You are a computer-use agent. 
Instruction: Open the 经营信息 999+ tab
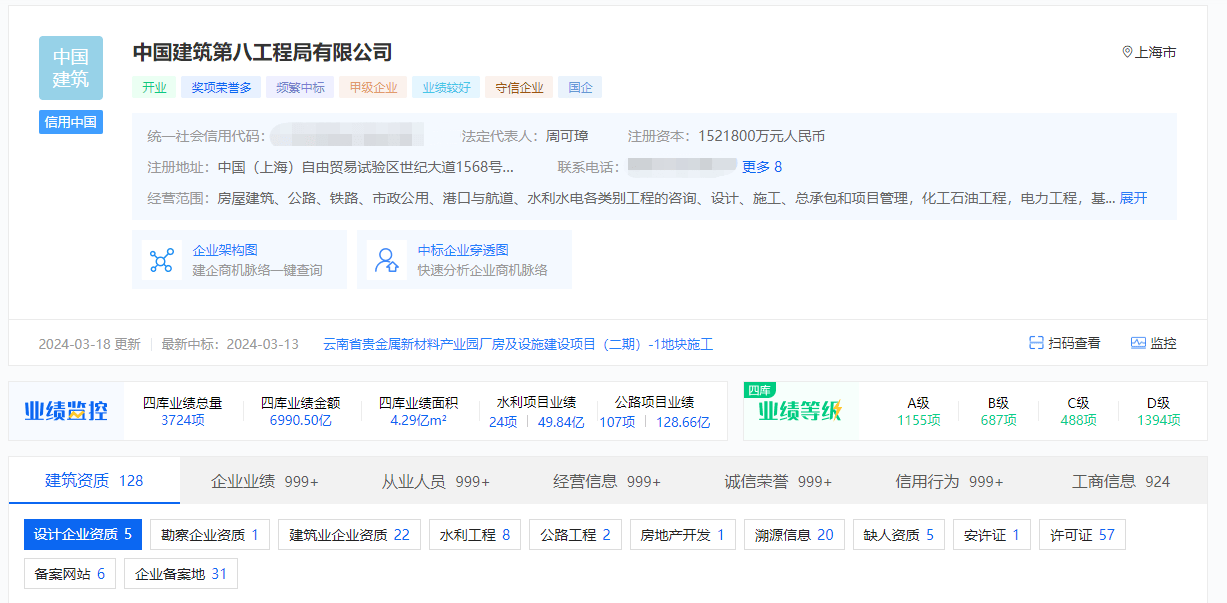click(x=607, y=481)
